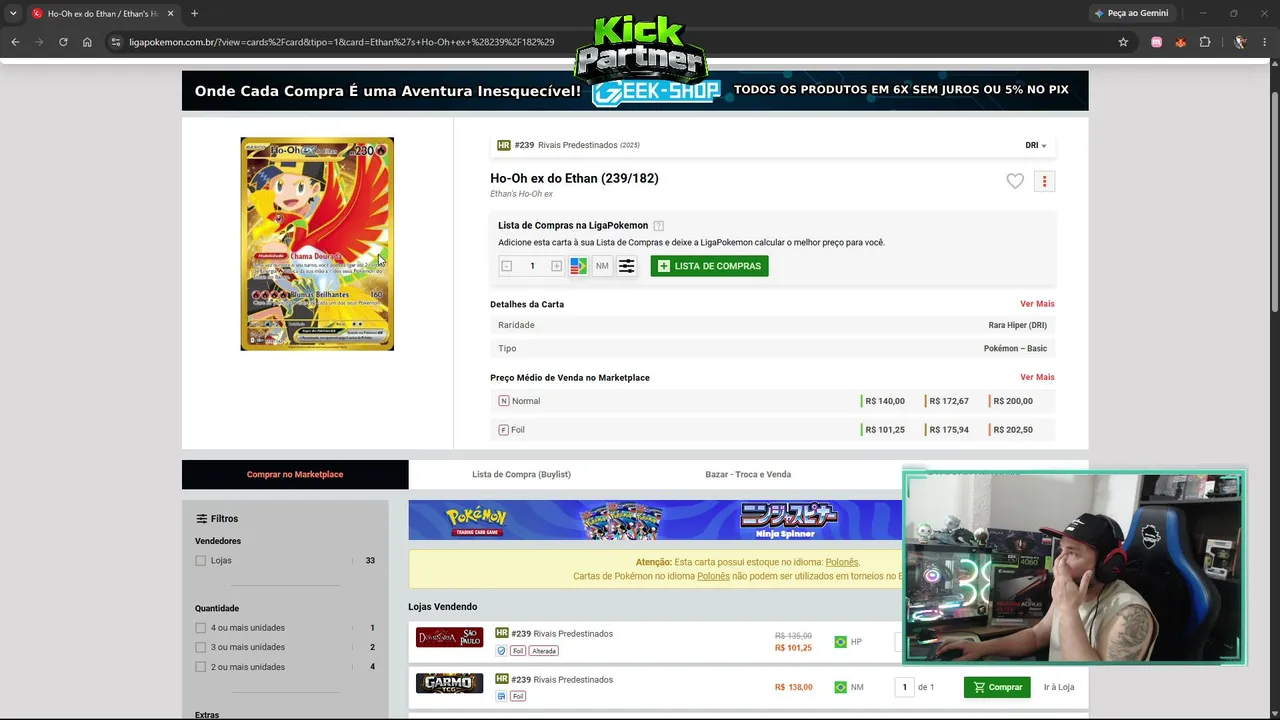Viewport: 1280px width, 720px height.
Task: Click the Foil price type F icon
Action: pyautogui.click(x=504, y=430)
